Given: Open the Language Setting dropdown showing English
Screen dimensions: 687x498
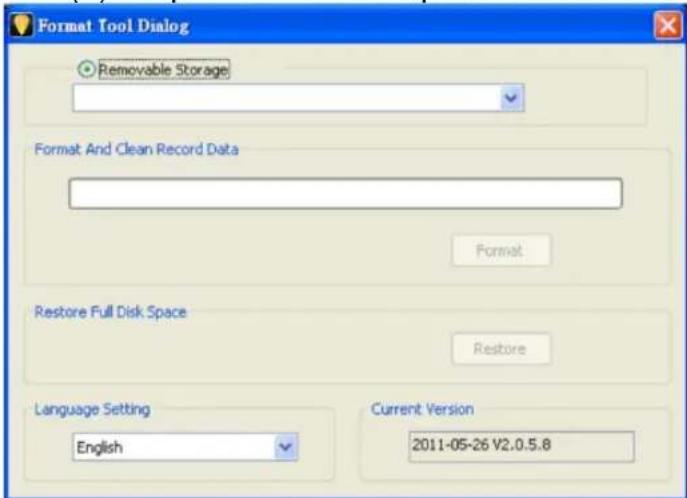Looking at the screenshot, I should 185,447.
